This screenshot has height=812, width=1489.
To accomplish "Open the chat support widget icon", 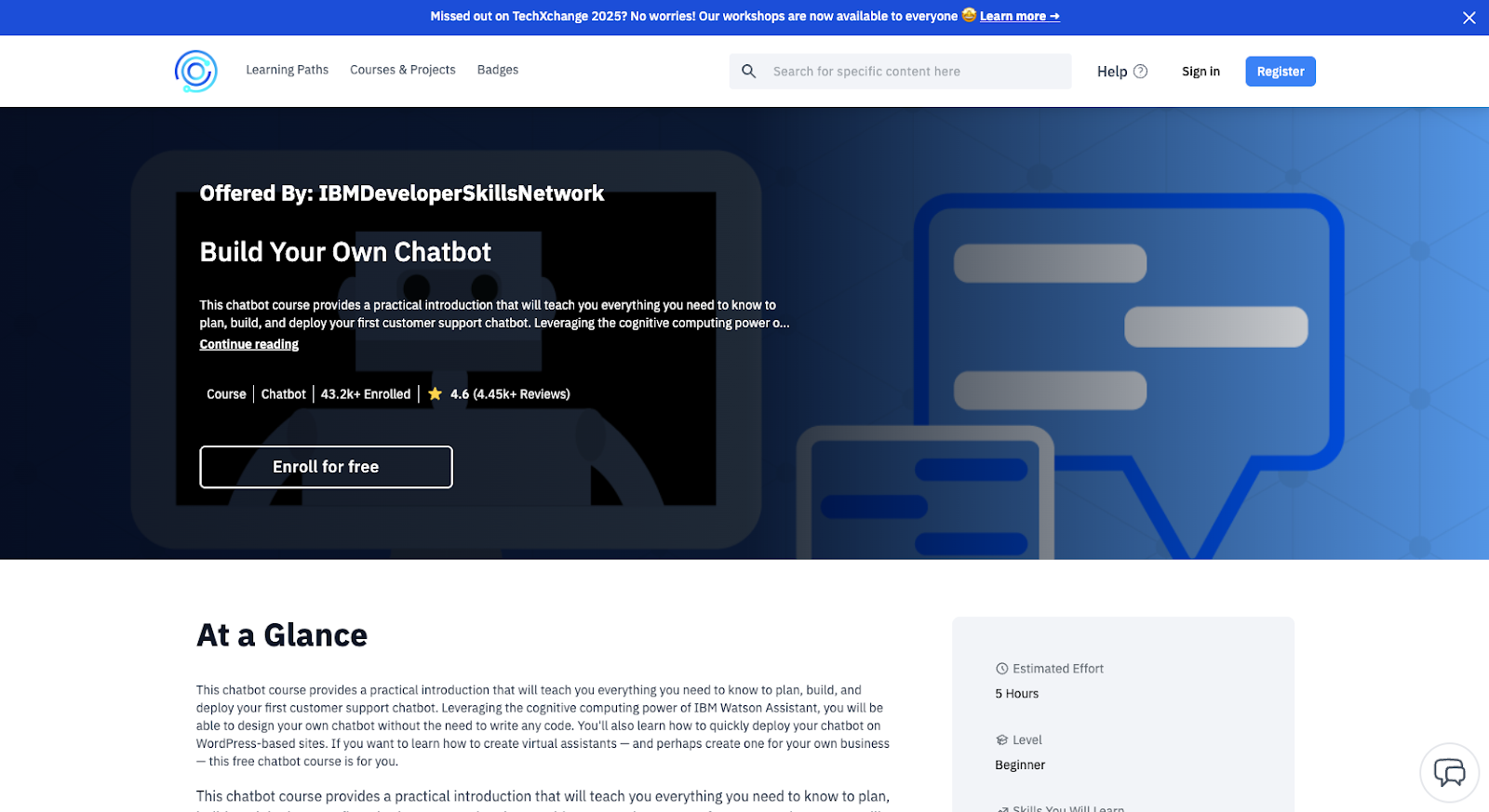I will coord(1449,772).
